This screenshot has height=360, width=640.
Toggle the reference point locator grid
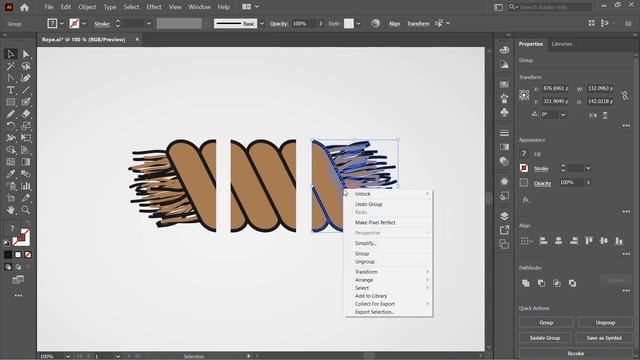(524, 95)
